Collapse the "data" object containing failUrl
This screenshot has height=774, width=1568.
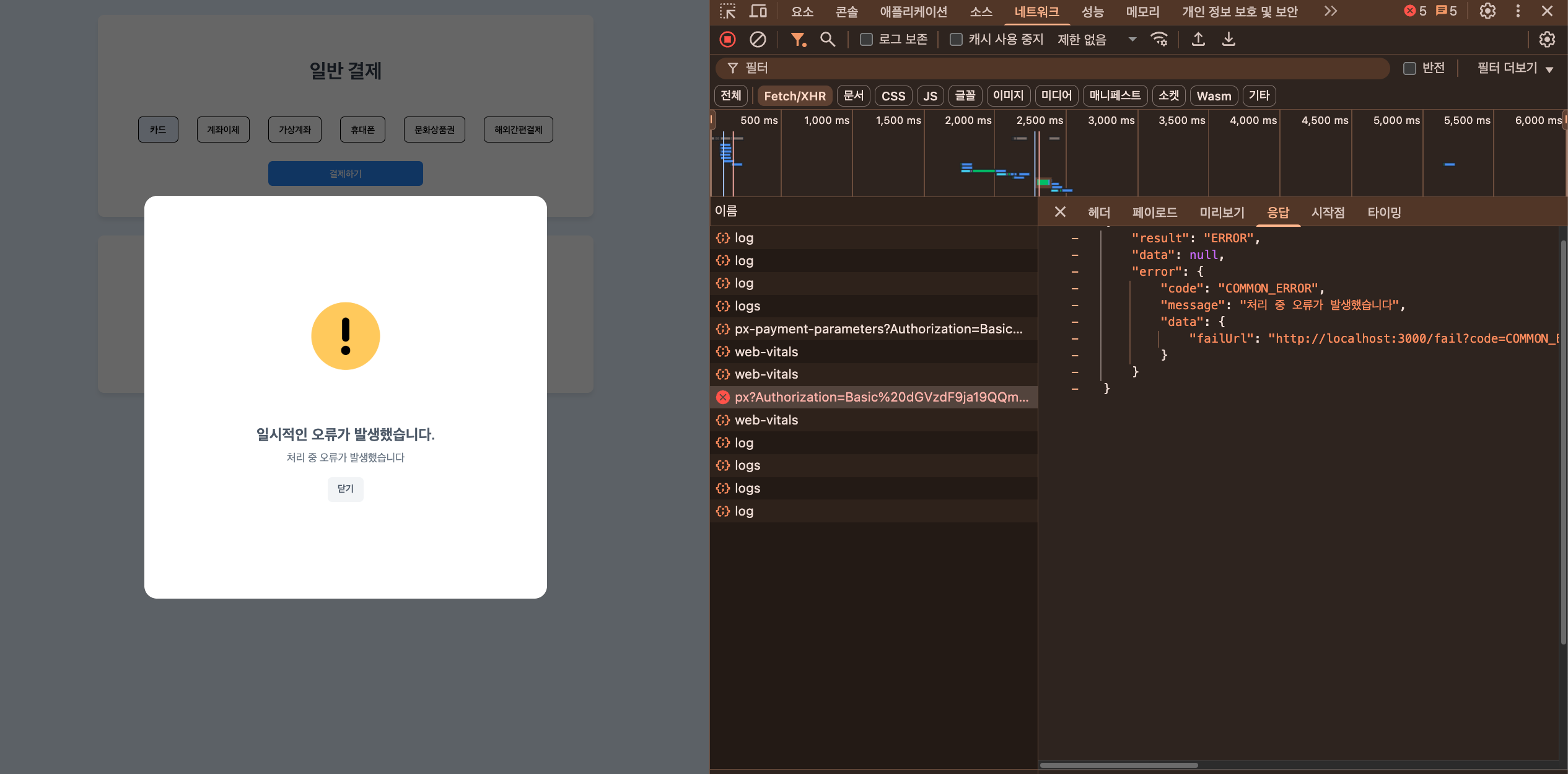[x=1075, y=322]
